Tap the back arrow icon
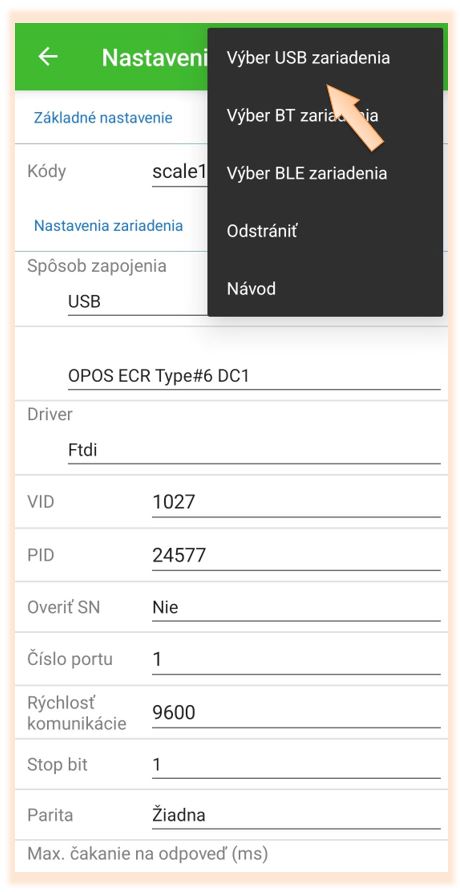The height and width of the screenshot is (892, 460). [48, 57]
